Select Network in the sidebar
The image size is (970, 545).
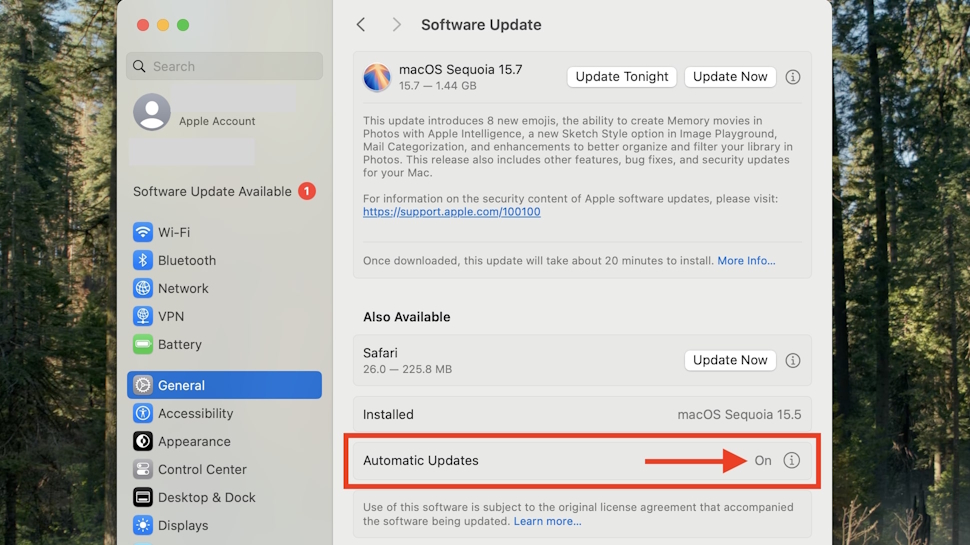pos(225,288)
